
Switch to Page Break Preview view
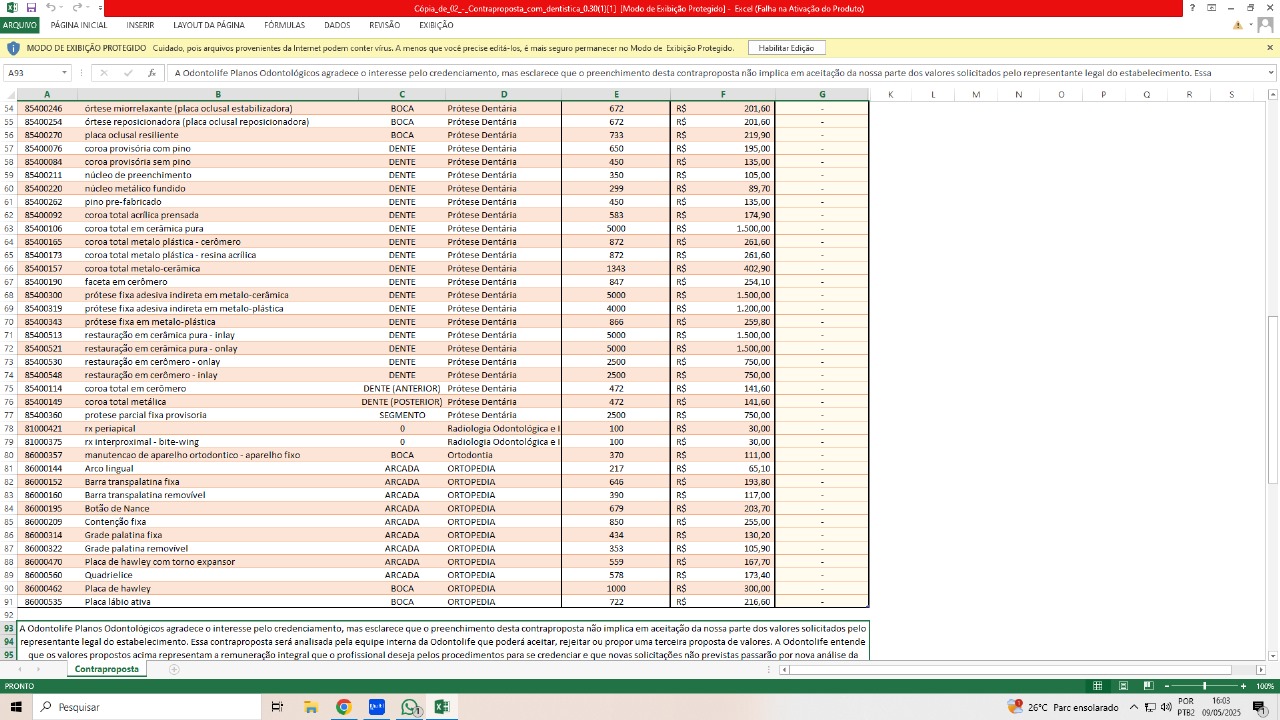coord(1147,686)
